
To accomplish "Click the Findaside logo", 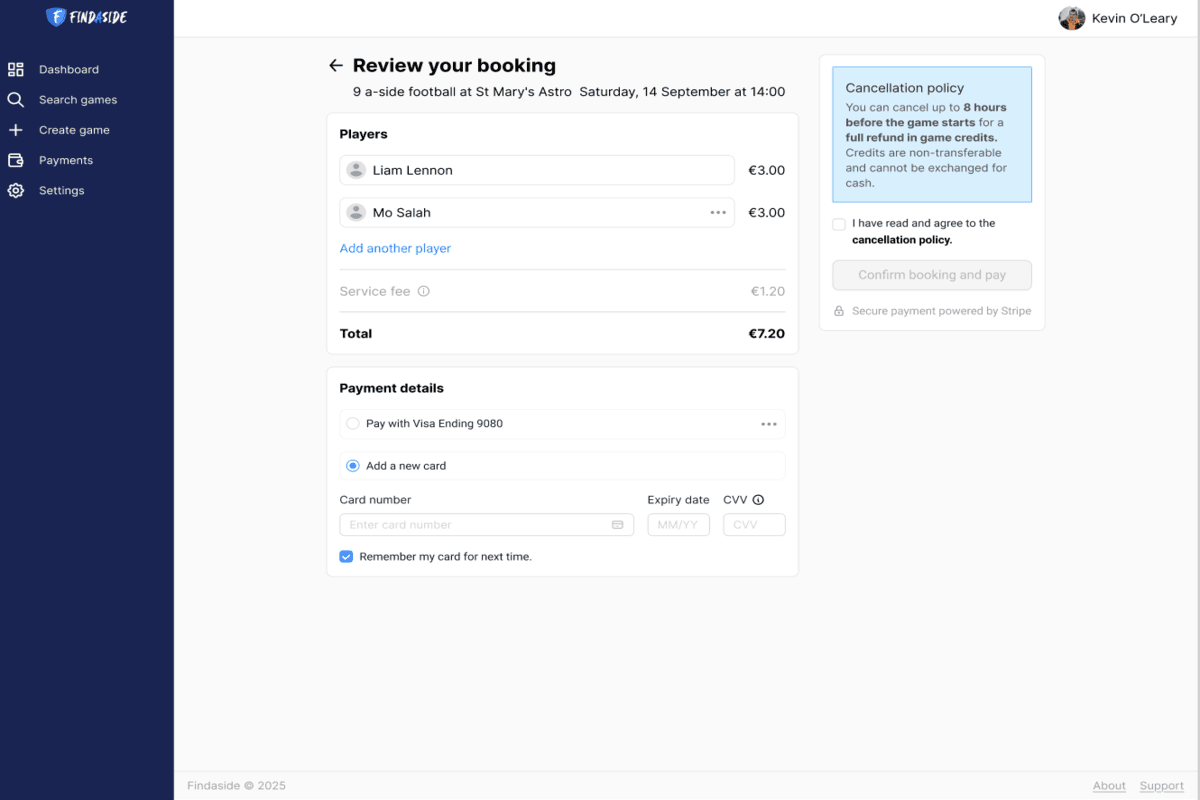I will click(87, 17).
